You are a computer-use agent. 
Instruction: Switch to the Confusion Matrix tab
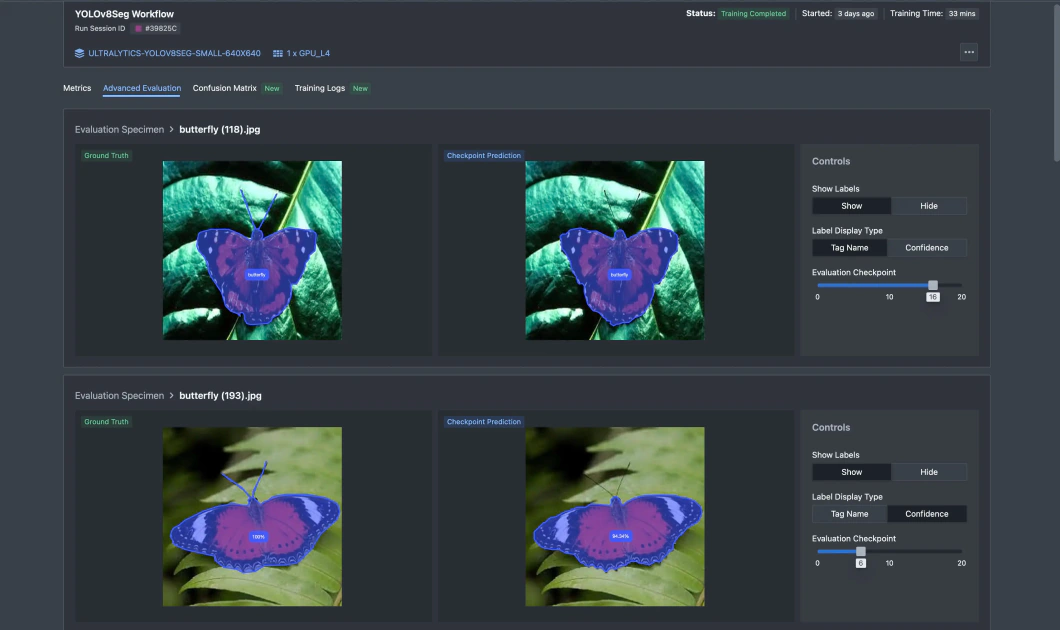[x=224, y=88]
